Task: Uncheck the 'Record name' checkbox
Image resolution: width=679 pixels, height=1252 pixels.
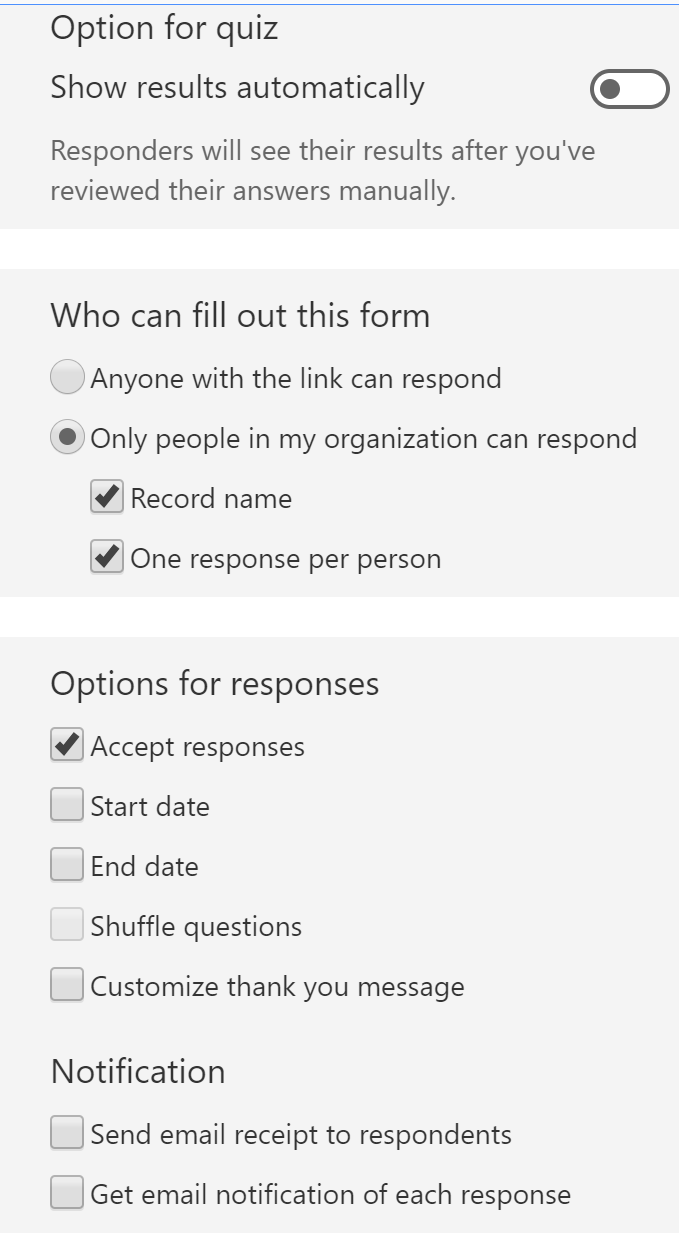Action: point(106,496)
